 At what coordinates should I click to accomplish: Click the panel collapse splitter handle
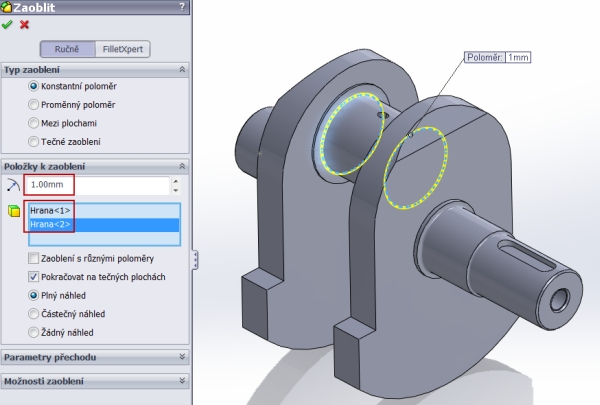pyautogui.click(x=195, y=260)
